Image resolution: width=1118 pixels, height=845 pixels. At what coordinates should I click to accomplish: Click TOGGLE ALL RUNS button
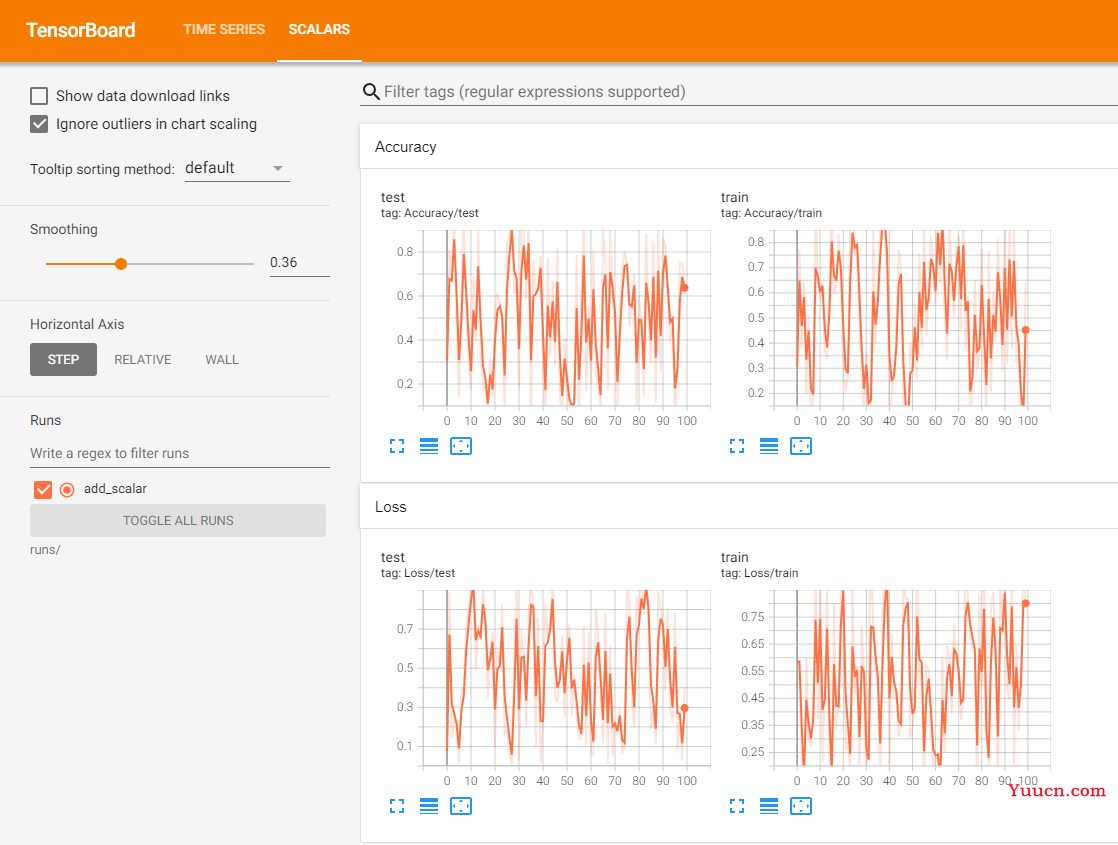178,521
